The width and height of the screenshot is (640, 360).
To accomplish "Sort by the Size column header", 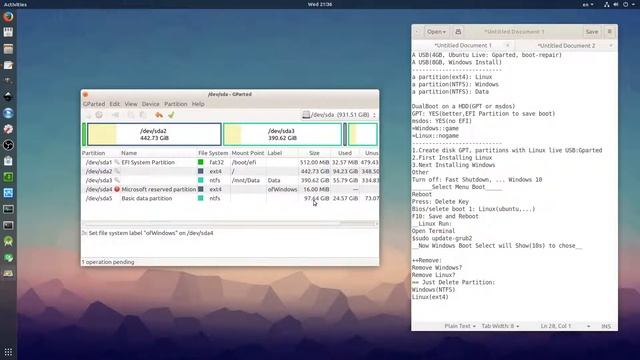I will (314, 153).
